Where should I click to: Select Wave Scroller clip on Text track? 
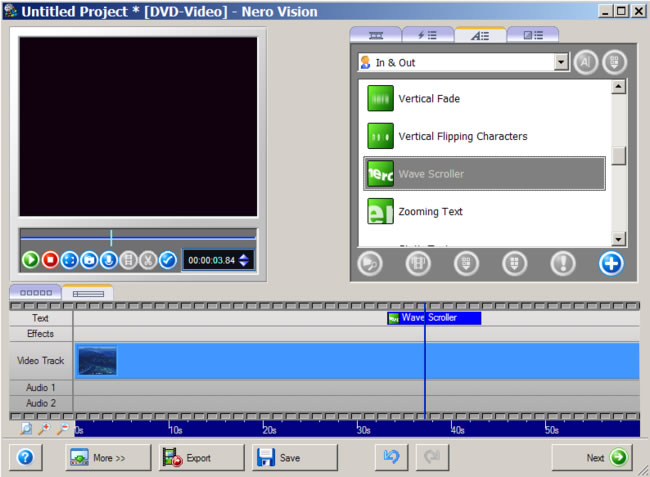(434, 318)
